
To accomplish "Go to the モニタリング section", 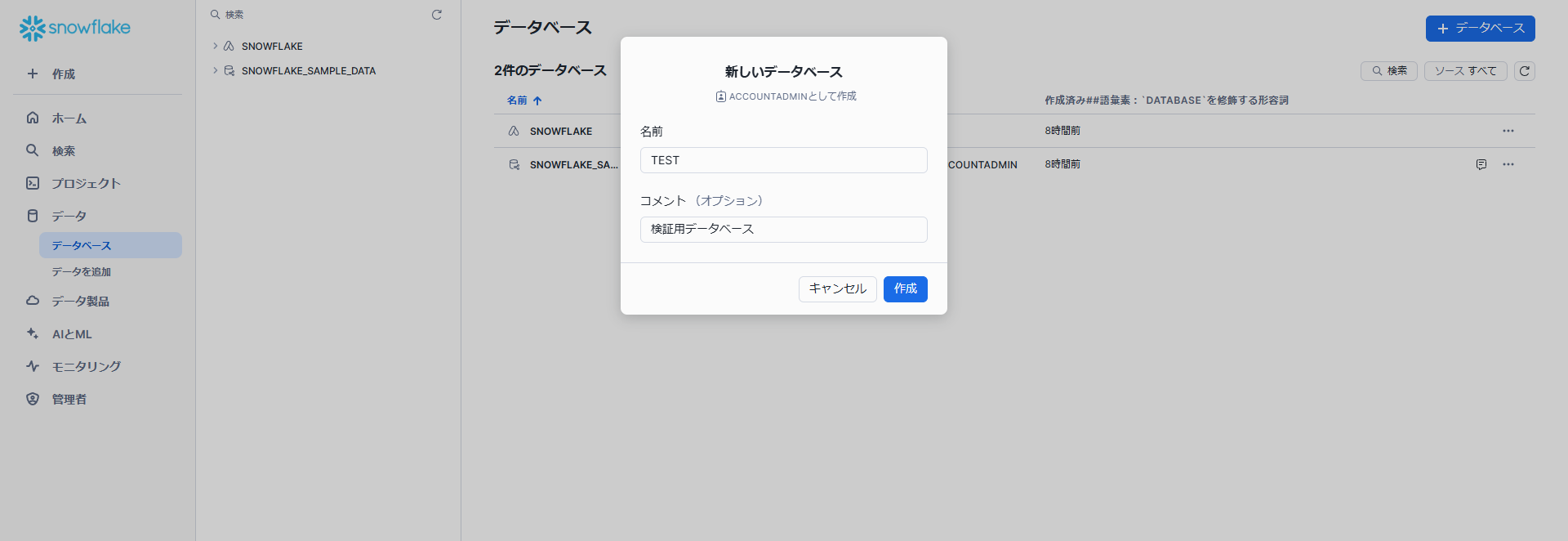I will pos(86,366).
